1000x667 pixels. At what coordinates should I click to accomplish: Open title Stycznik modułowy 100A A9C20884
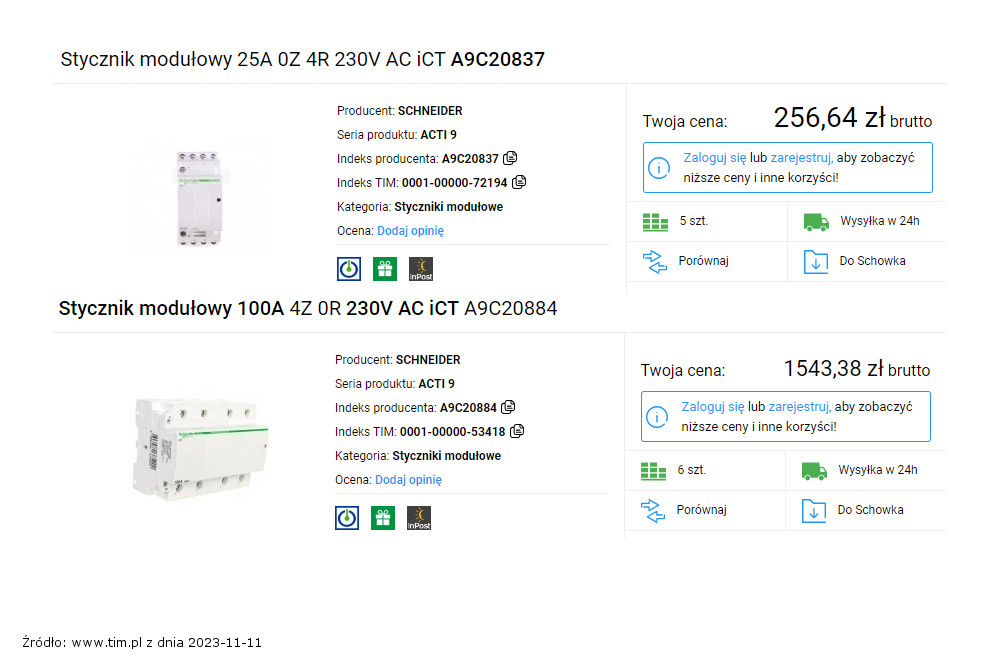pos(307,308)
